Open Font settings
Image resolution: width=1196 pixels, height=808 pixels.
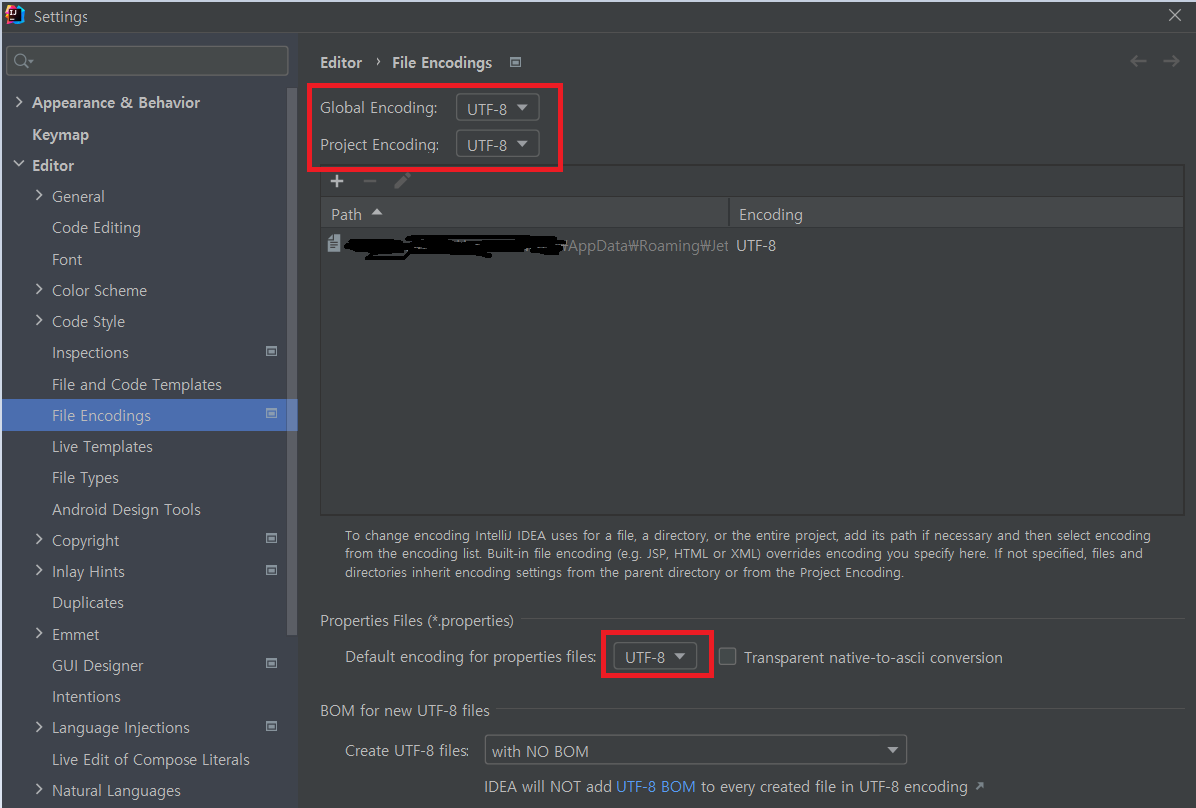tap(67, 259)
